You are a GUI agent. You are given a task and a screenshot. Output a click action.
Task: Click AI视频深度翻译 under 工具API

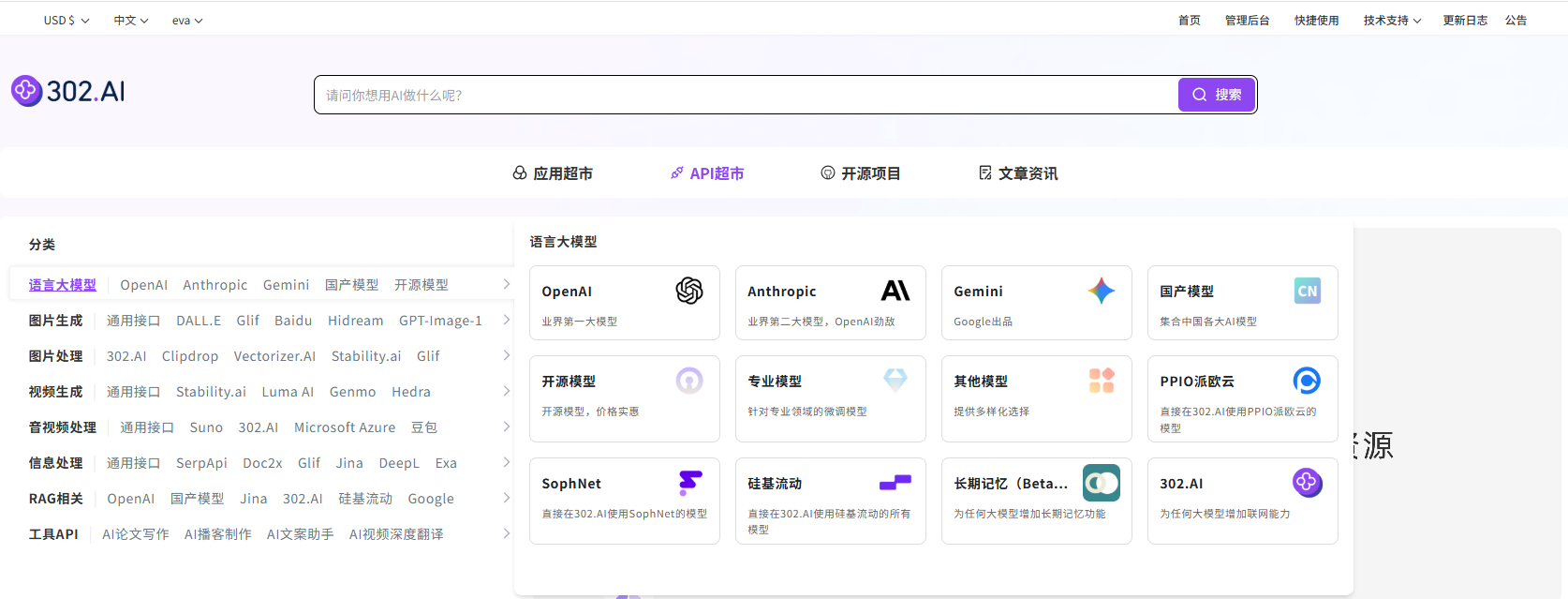[396, 534]
